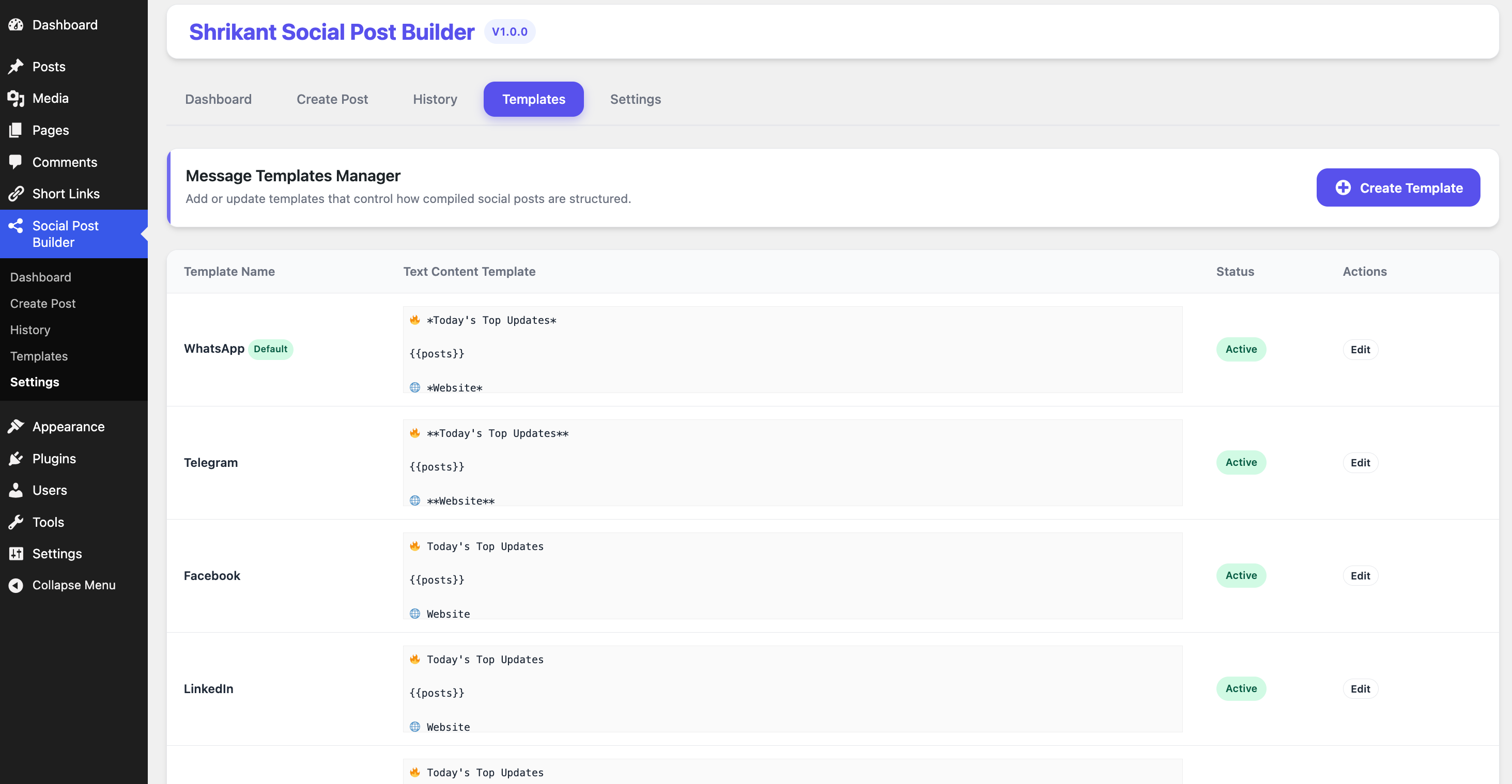Click the Plugins plug icon
This screenshot has height=784, width=1512.
coord(16,458)
